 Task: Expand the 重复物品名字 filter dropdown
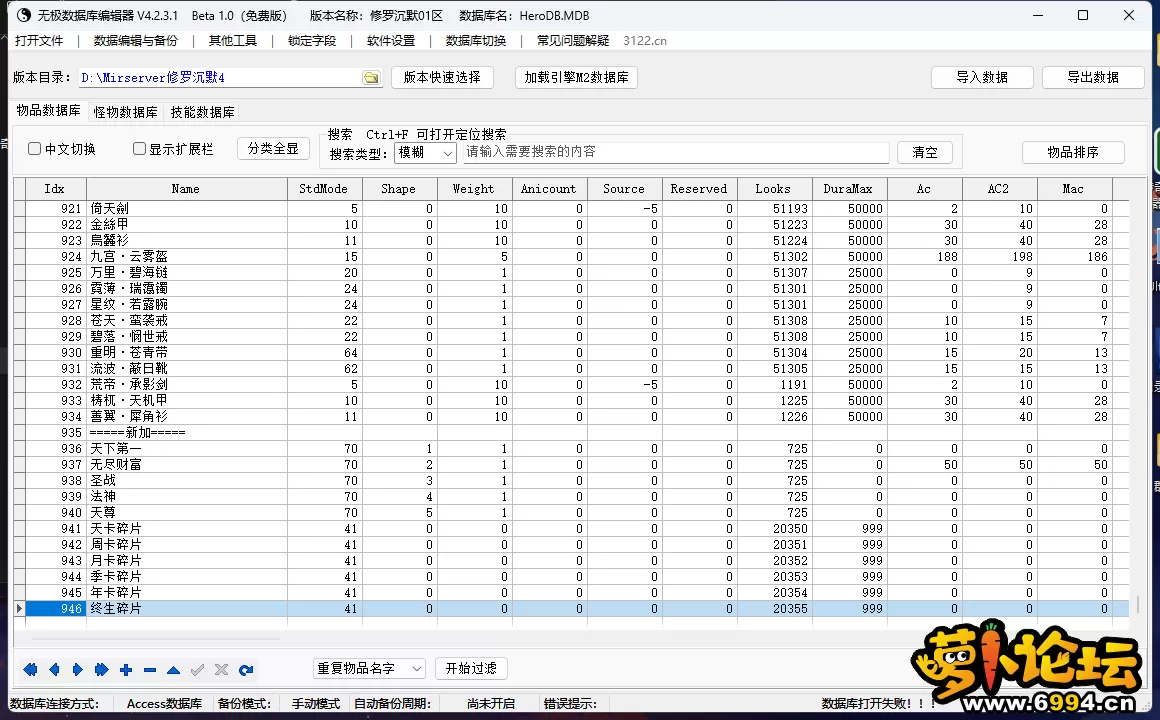(369, 669)
